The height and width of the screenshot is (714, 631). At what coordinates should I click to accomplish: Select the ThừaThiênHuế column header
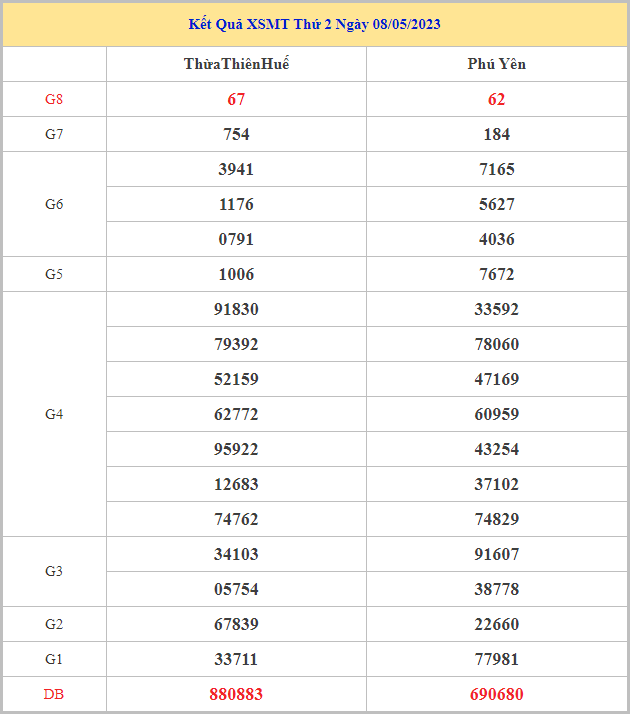pos(236,64)
